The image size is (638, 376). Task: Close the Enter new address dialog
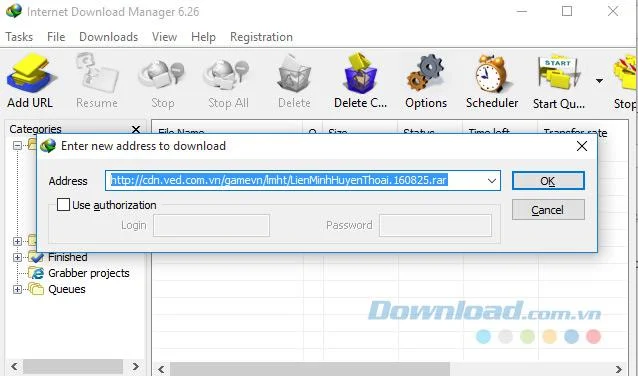582,146
